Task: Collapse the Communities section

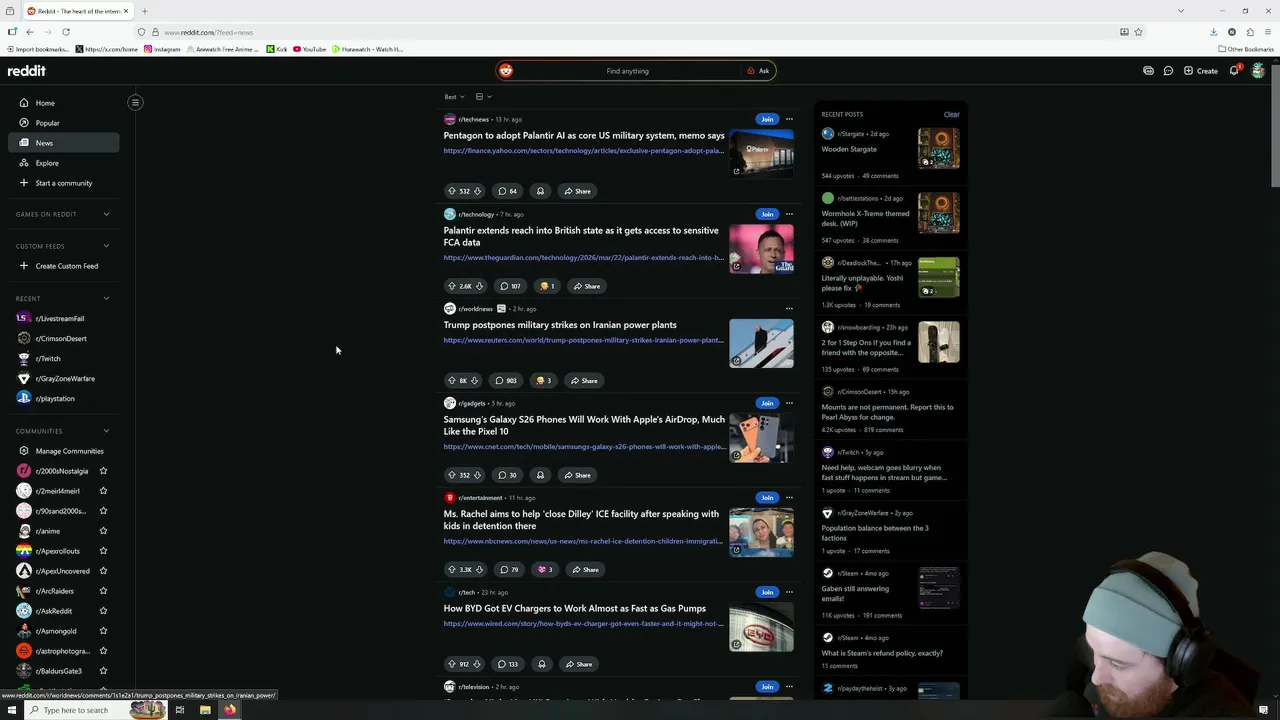Action: tap(106, 431)
